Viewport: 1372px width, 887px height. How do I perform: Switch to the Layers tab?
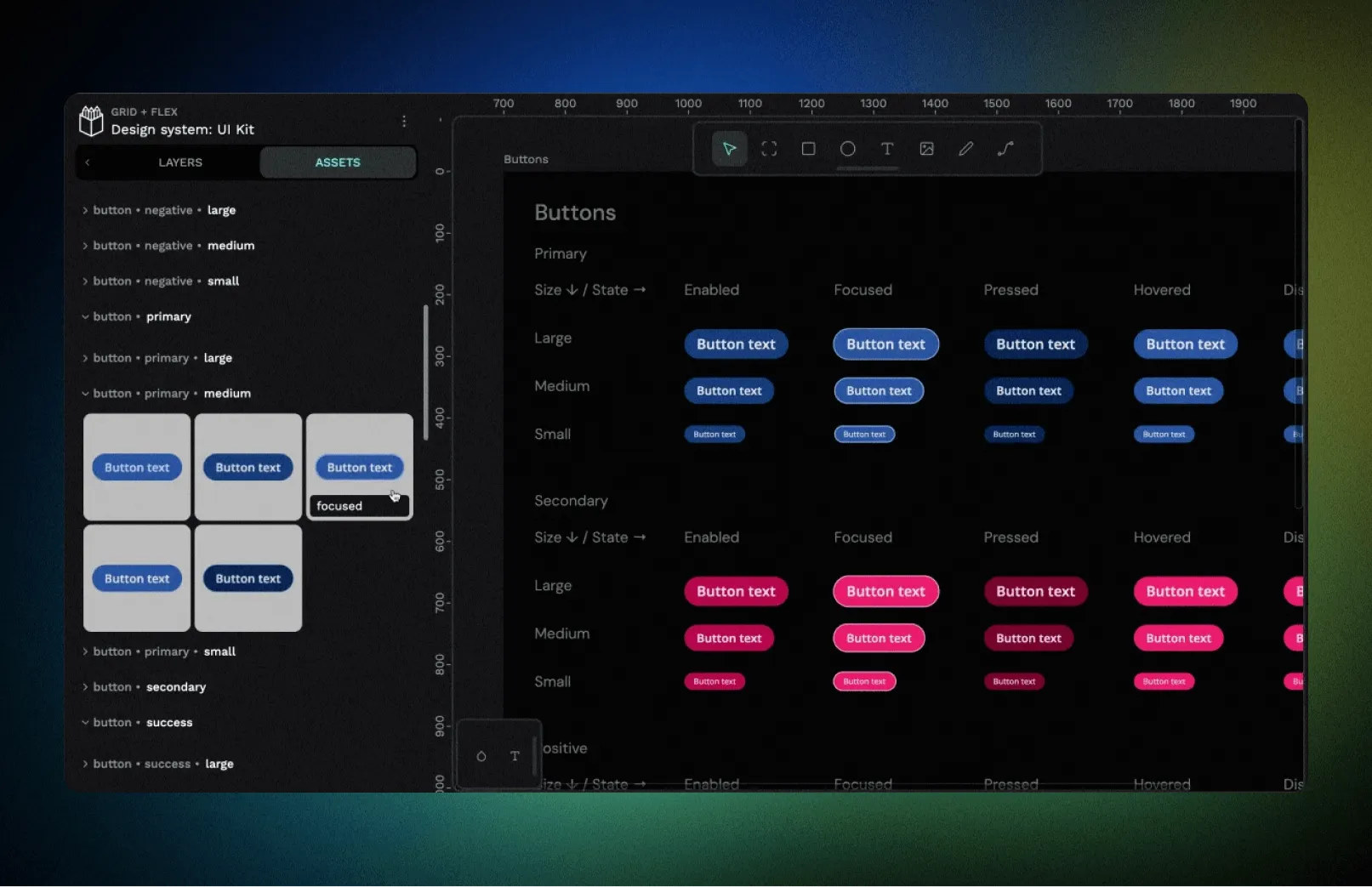point(180,162)
